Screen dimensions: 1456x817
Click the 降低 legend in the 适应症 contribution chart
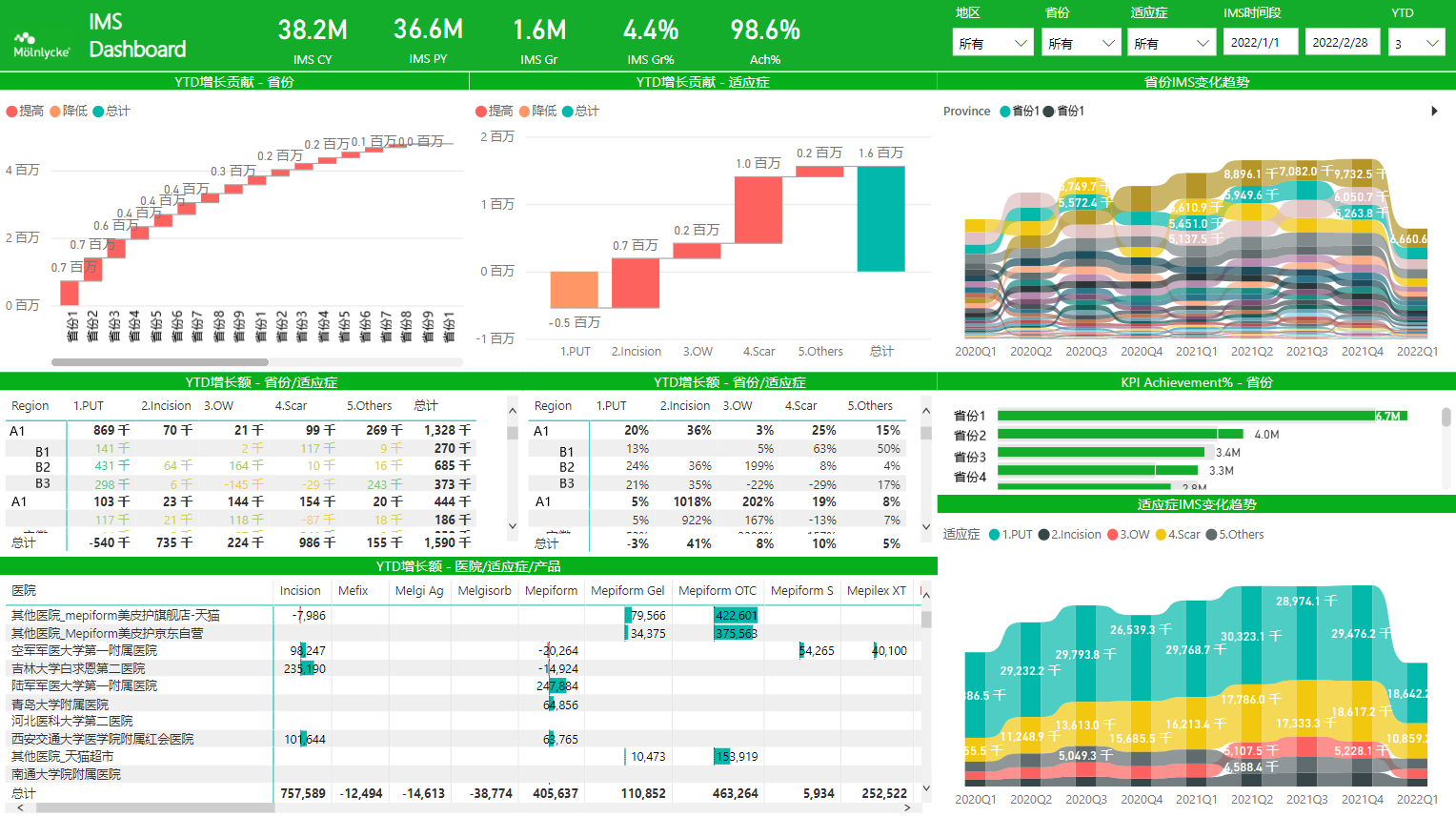tap(538, 111)
